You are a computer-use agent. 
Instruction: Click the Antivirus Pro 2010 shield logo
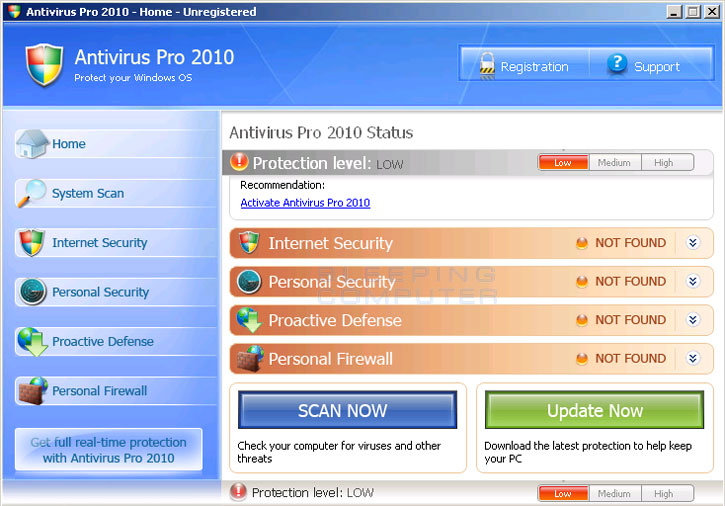[44, 64]
